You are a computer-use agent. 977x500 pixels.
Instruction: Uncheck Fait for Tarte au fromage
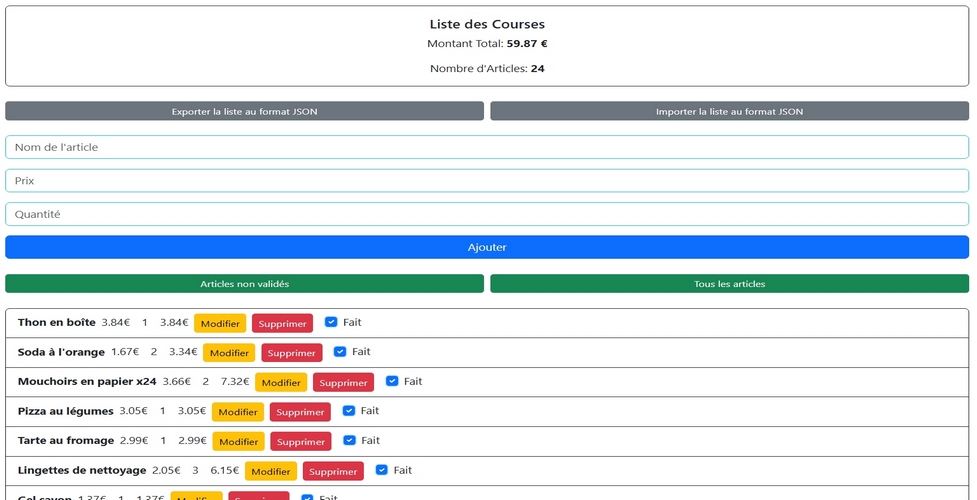349,440
